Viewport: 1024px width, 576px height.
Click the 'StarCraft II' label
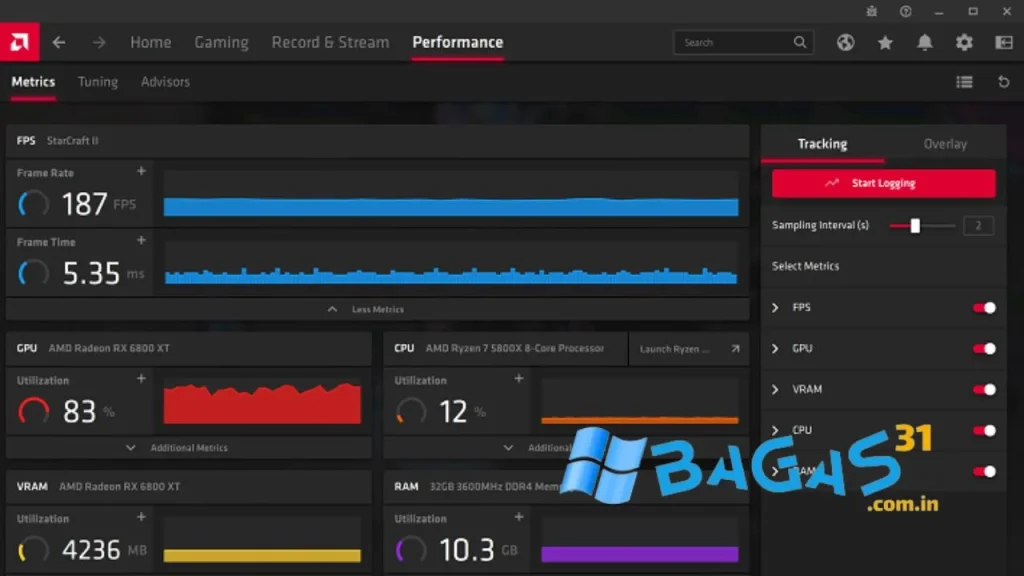pyautogui.click(x=72, y=141)
